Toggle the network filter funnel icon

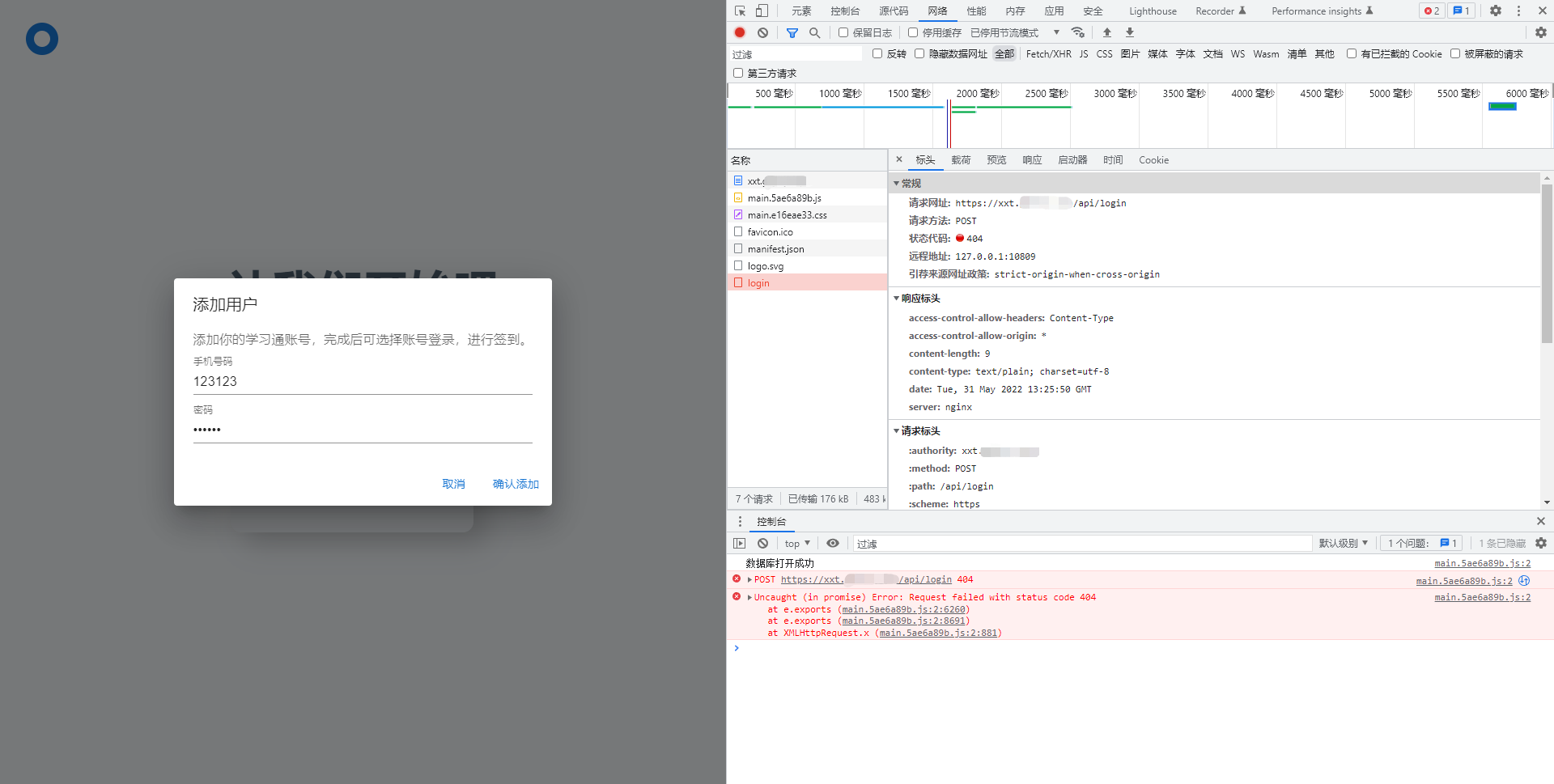point(792,32)
